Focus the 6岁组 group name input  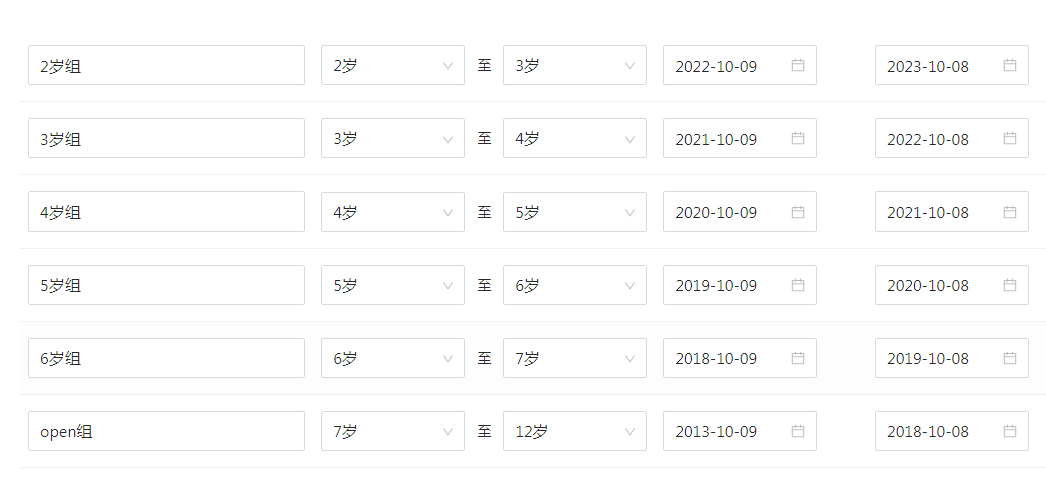[166, 358]
